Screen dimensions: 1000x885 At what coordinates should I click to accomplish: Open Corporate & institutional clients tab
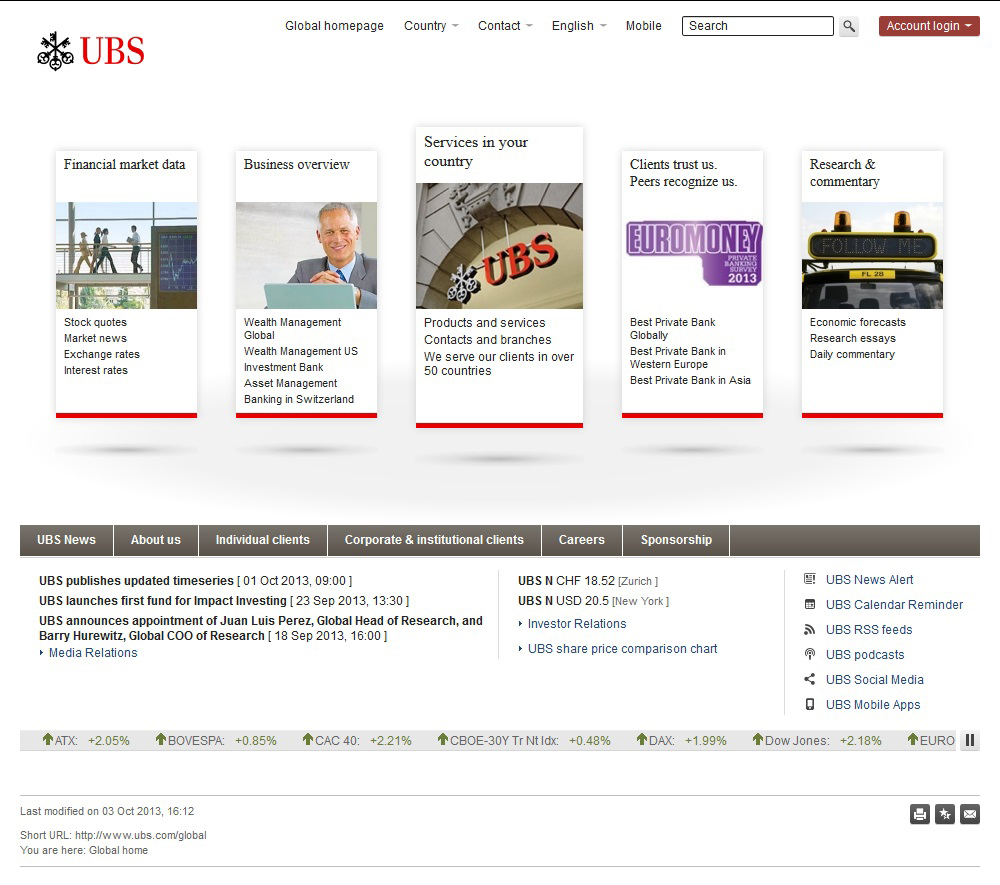(x=434, y=540)
